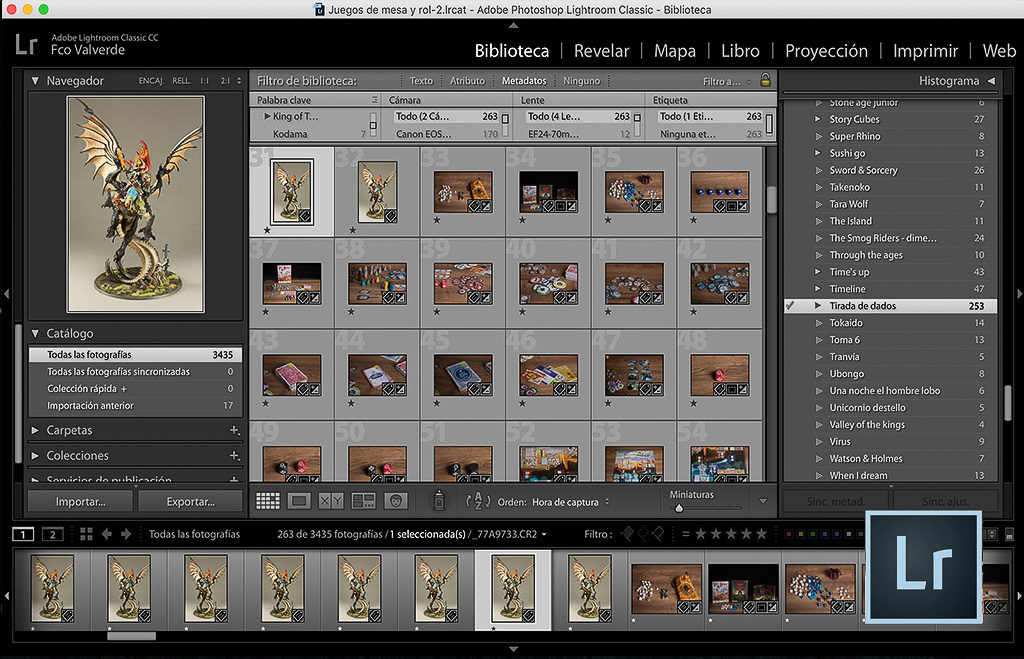Open the Filtro a… preset dropdown
The image size is (1024, 659).
(x=728, y=82)
